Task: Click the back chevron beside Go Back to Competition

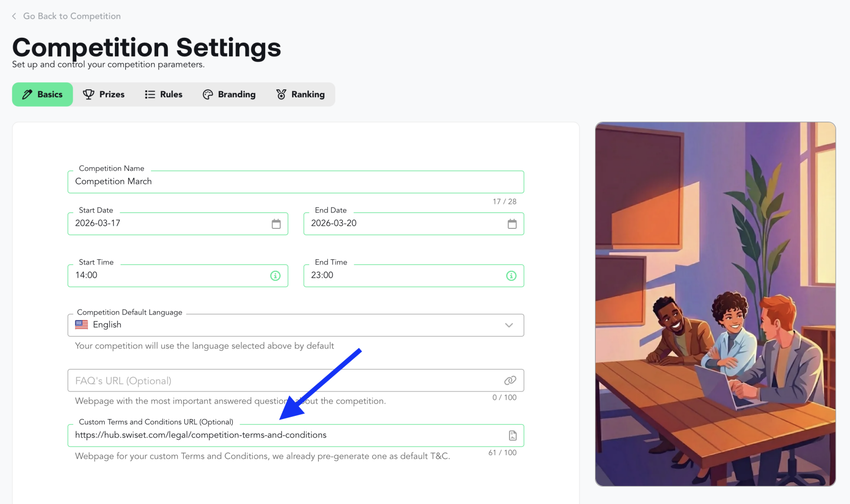Action: [14, 16]
